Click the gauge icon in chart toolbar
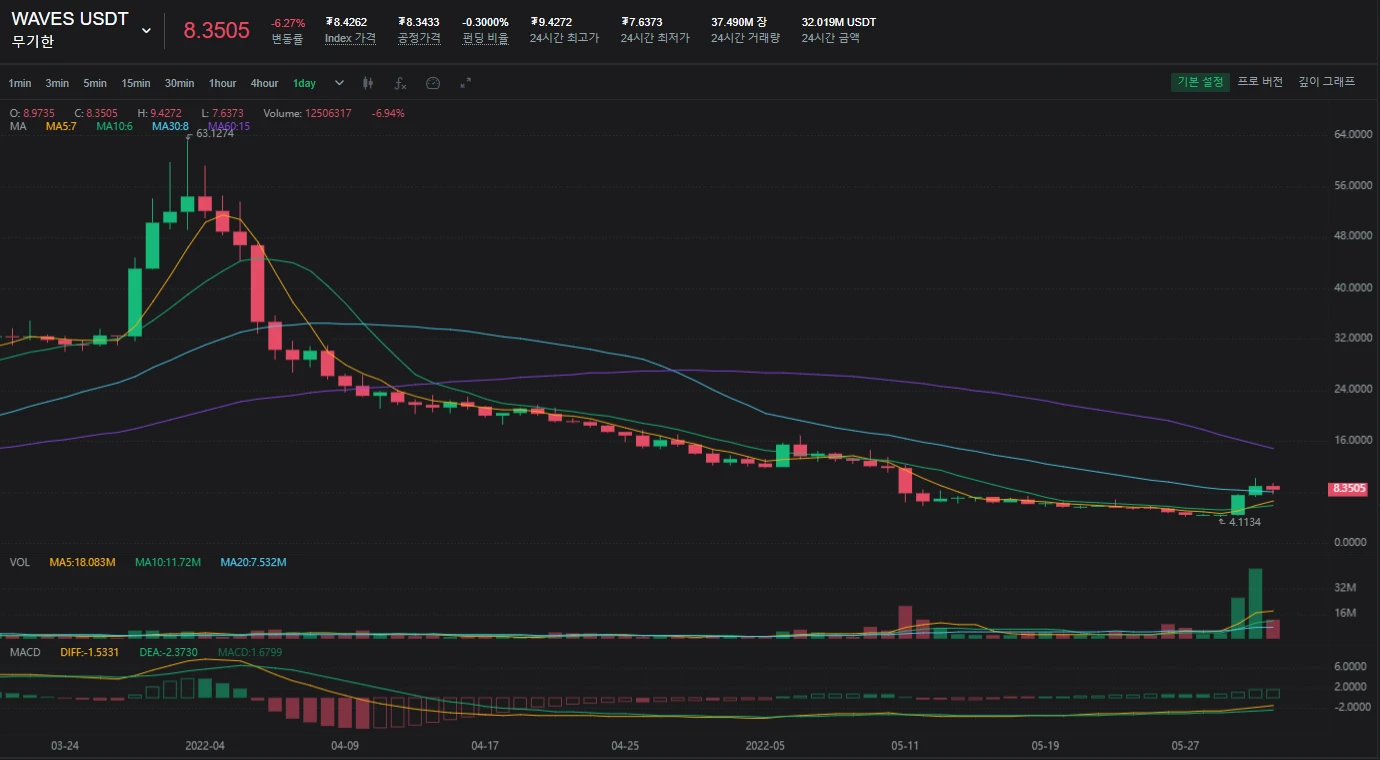This screenshot has width=1380, height=760. click(x=433, y=83)
